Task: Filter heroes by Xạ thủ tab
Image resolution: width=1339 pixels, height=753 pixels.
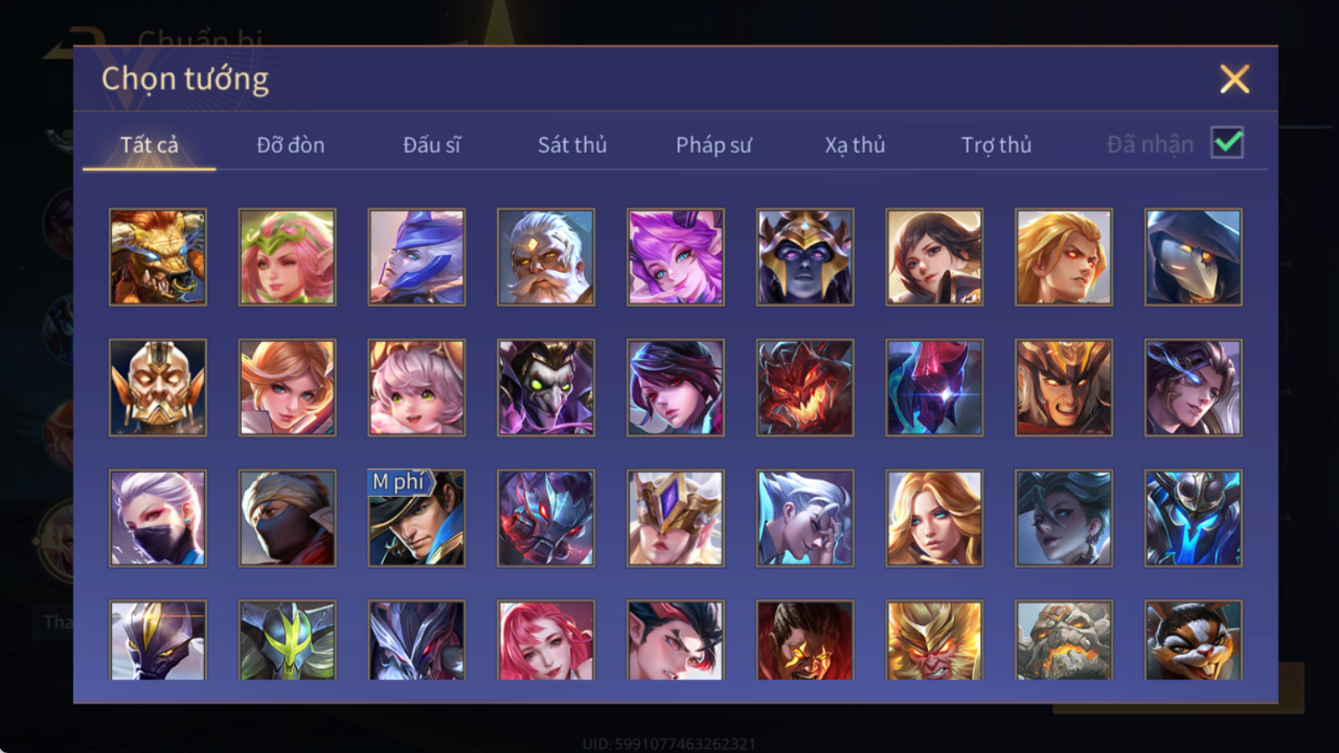Action: pyautogui.click(x=855, y=145)
